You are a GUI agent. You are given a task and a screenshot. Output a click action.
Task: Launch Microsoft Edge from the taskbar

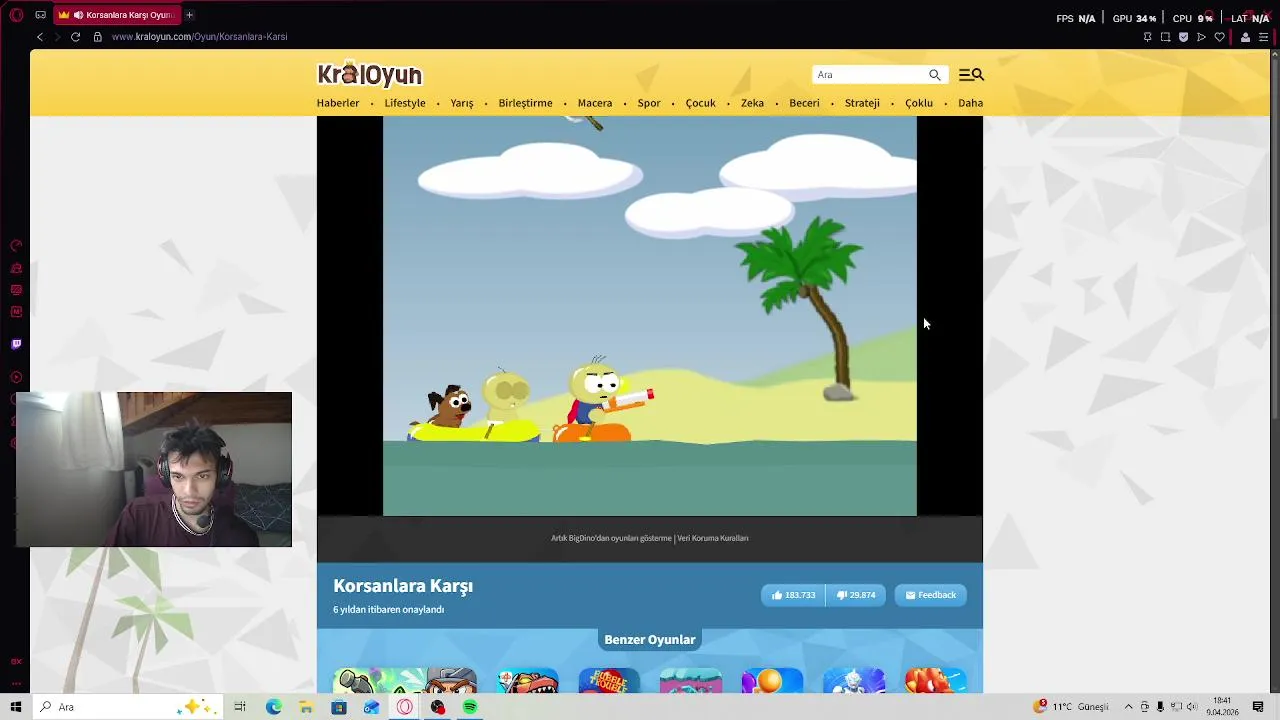click(273, 707)
